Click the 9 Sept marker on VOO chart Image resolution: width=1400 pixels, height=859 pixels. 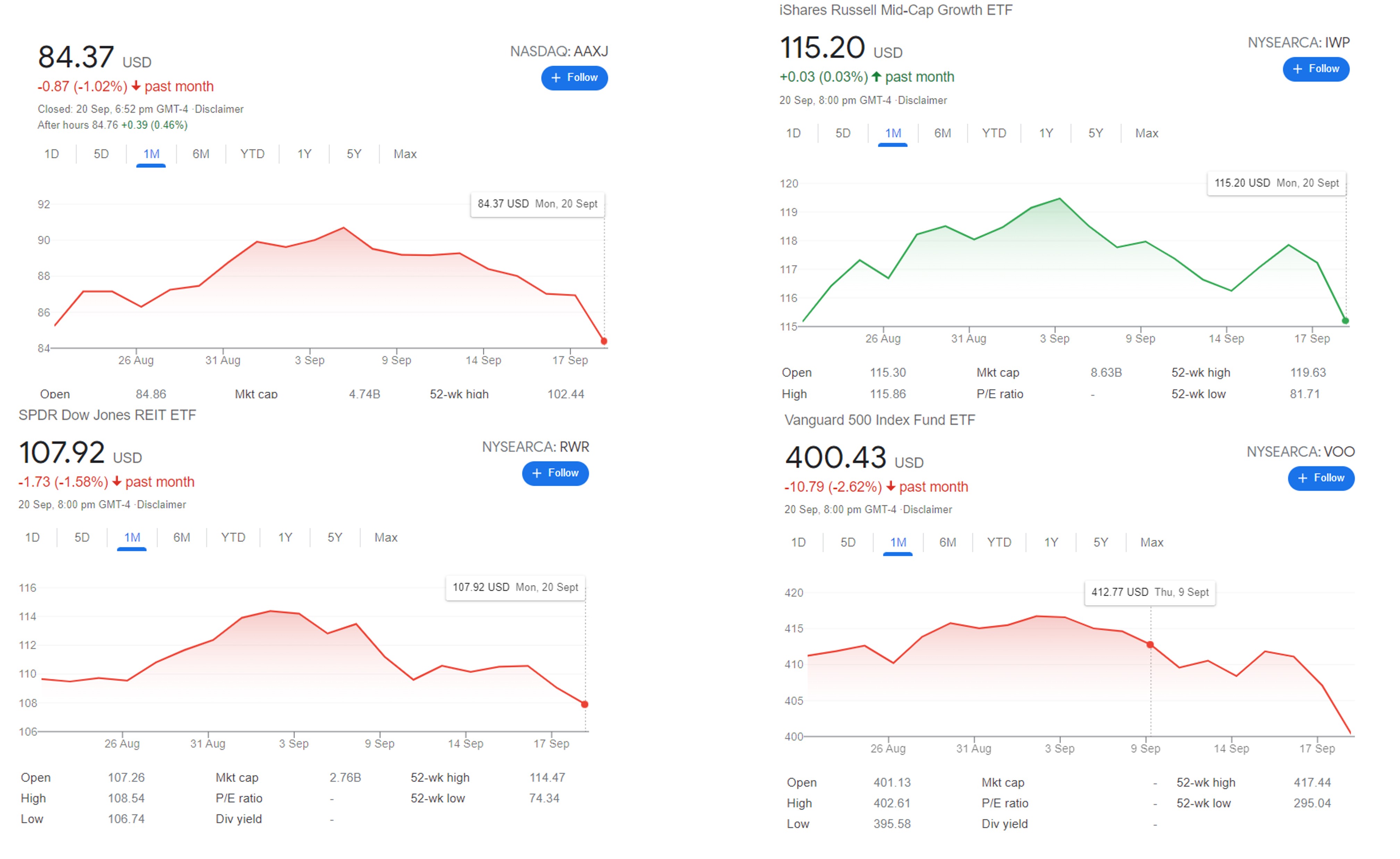[x=1150, y=645]
